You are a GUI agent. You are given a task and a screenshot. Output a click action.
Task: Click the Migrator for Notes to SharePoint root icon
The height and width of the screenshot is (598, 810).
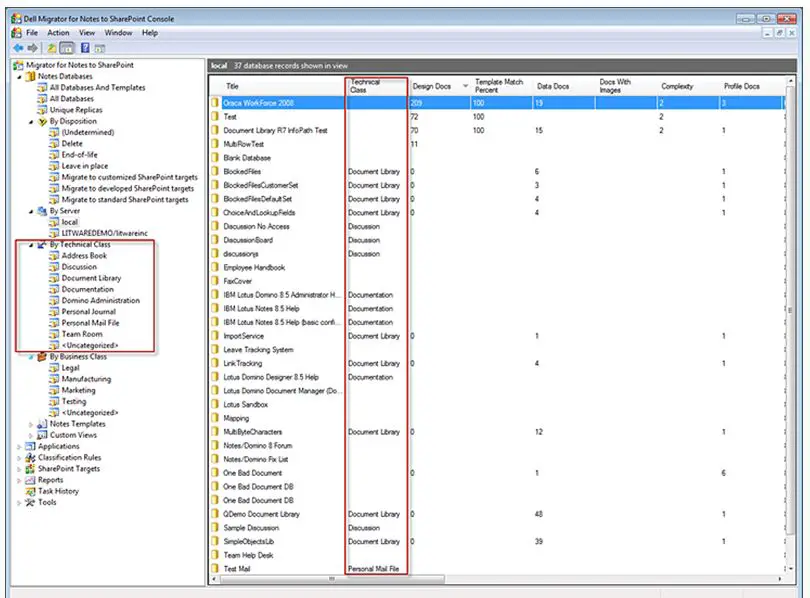tap(19, 65)
